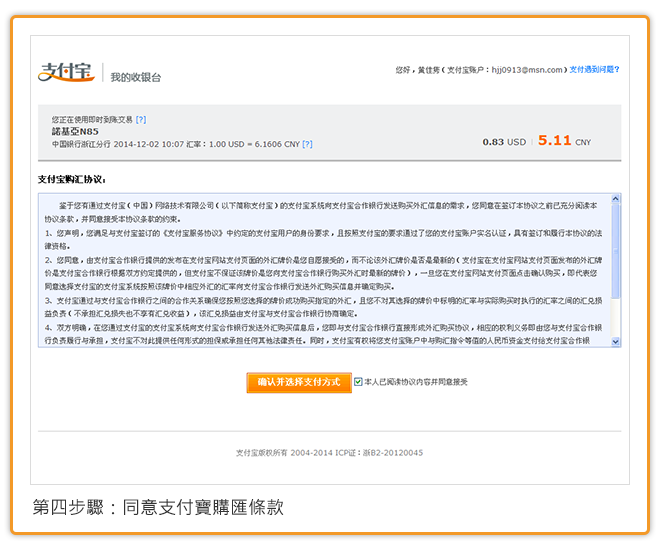660x550 pixels.
Task: Click the help mark beside instant transaction text
Action: [141, 120]
